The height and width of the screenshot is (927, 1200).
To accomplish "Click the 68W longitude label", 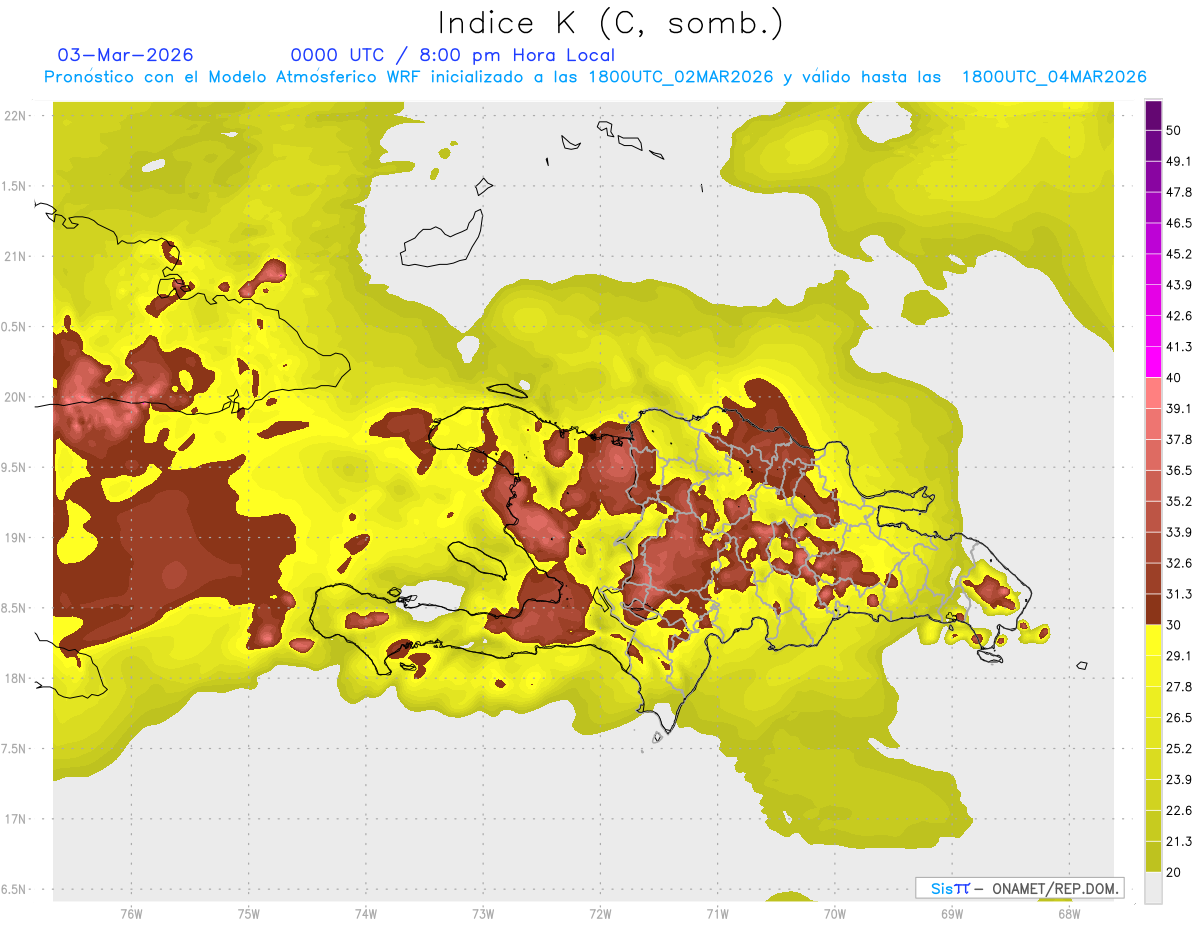I will [x=1069, y=914].
